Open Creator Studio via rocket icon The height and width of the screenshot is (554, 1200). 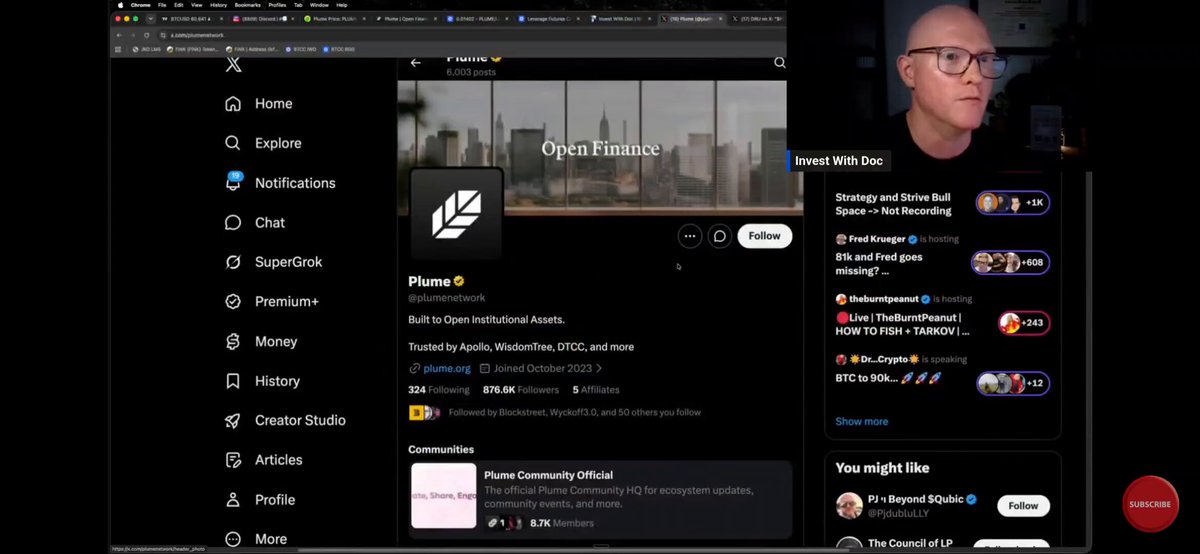coord(233,420)
